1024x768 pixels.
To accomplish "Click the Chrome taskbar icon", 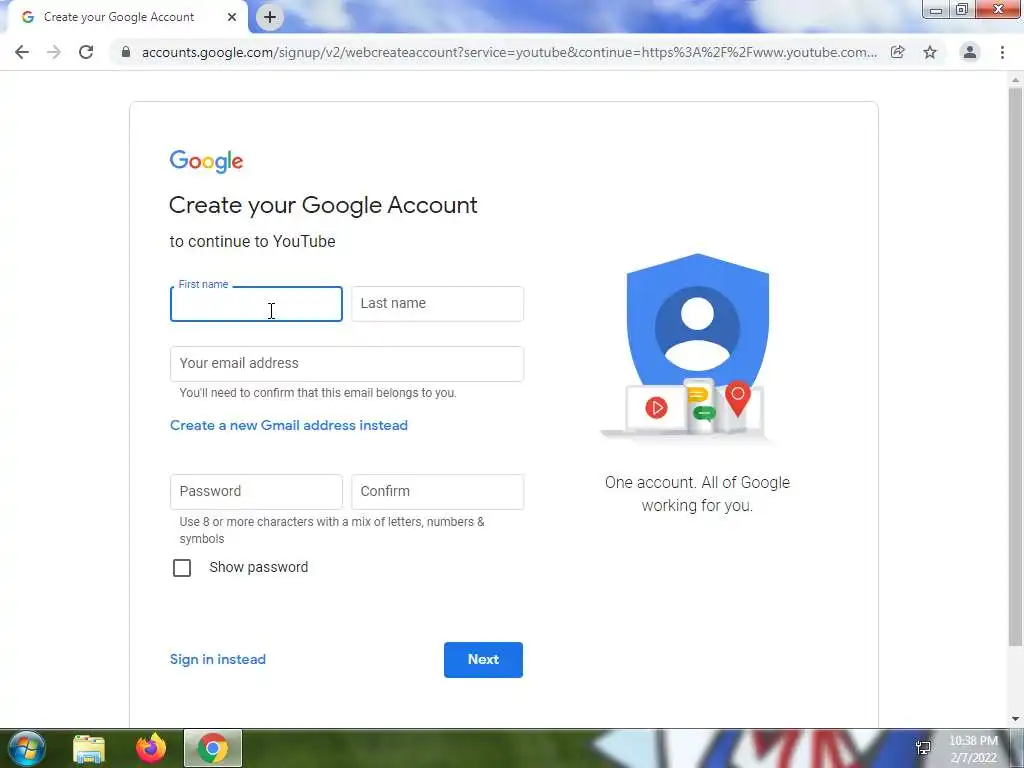I will point(213,748).
